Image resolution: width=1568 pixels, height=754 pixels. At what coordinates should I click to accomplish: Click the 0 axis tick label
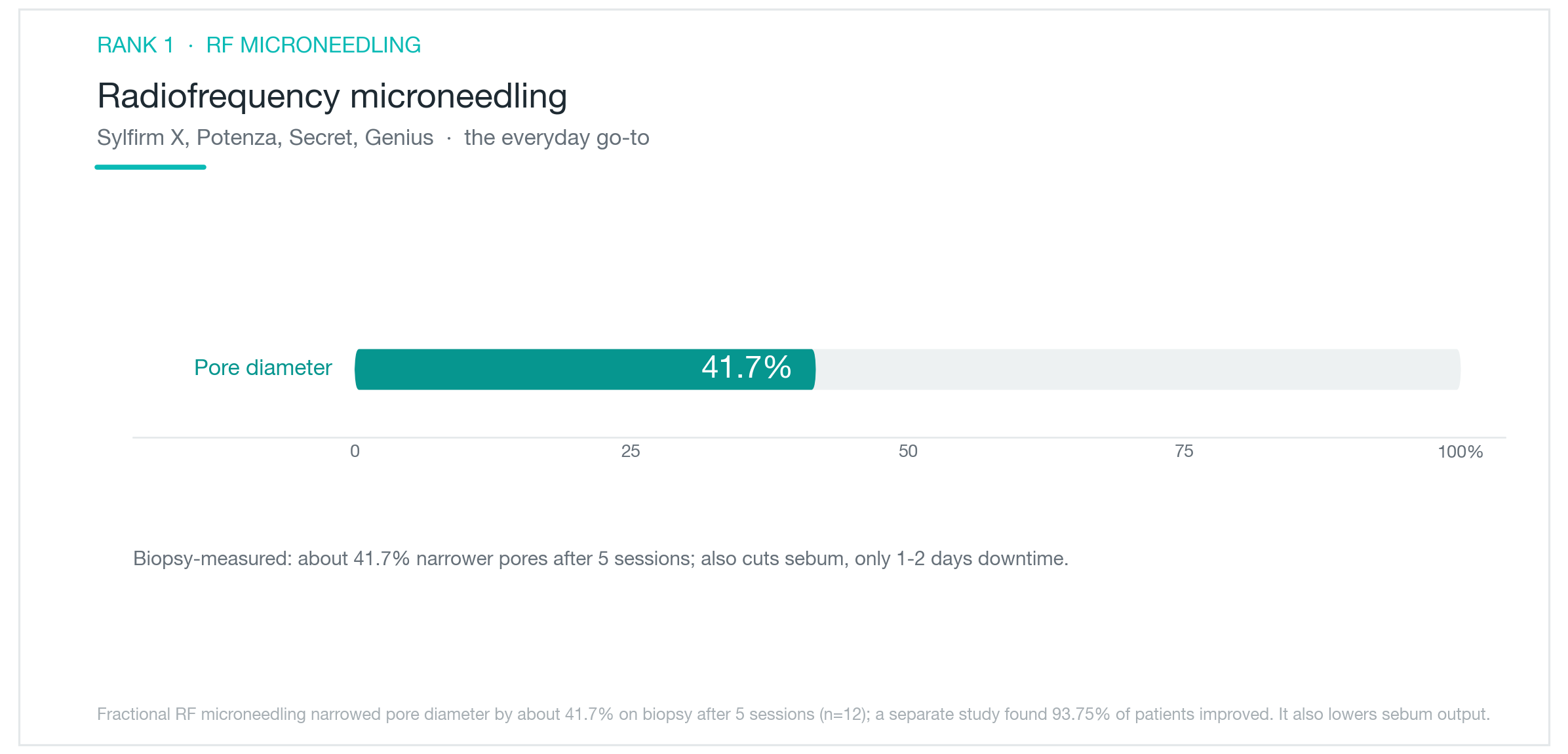pos(355,451)
